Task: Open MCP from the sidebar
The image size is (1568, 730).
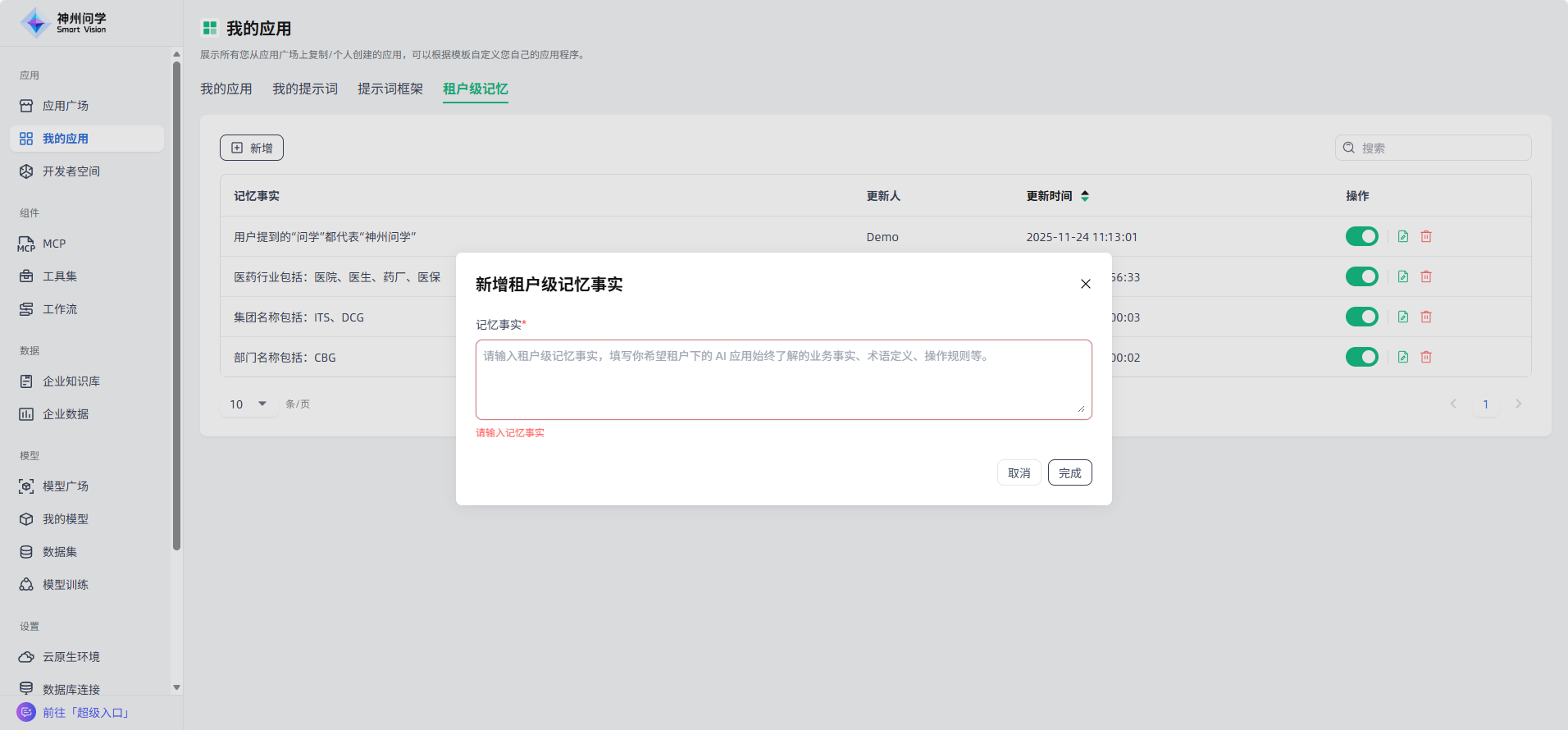Action: (x=54, y=244)
